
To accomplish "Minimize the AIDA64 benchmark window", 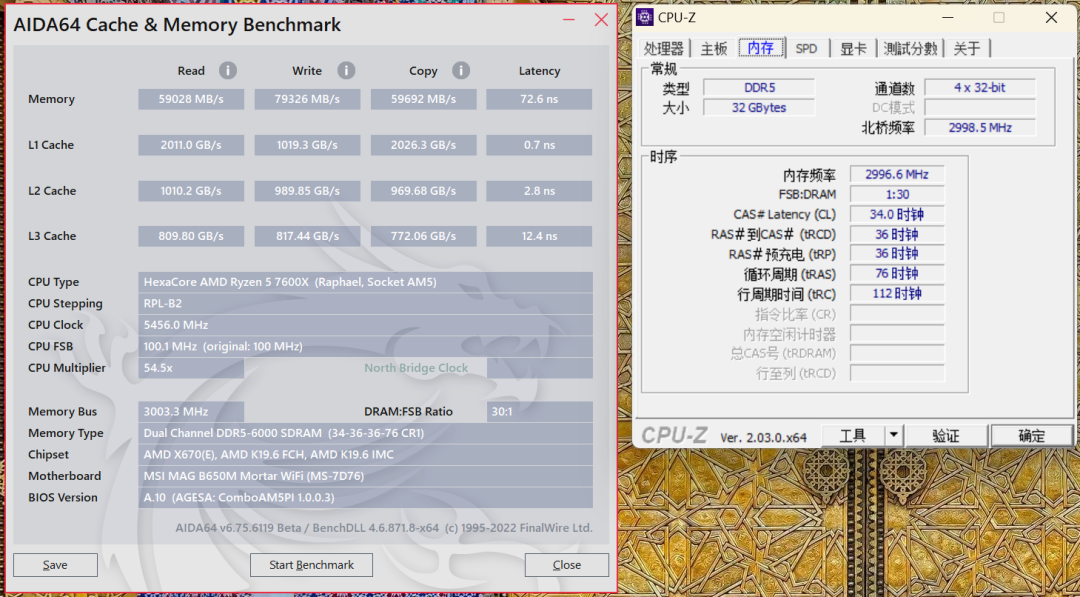I will click(569, 19).
